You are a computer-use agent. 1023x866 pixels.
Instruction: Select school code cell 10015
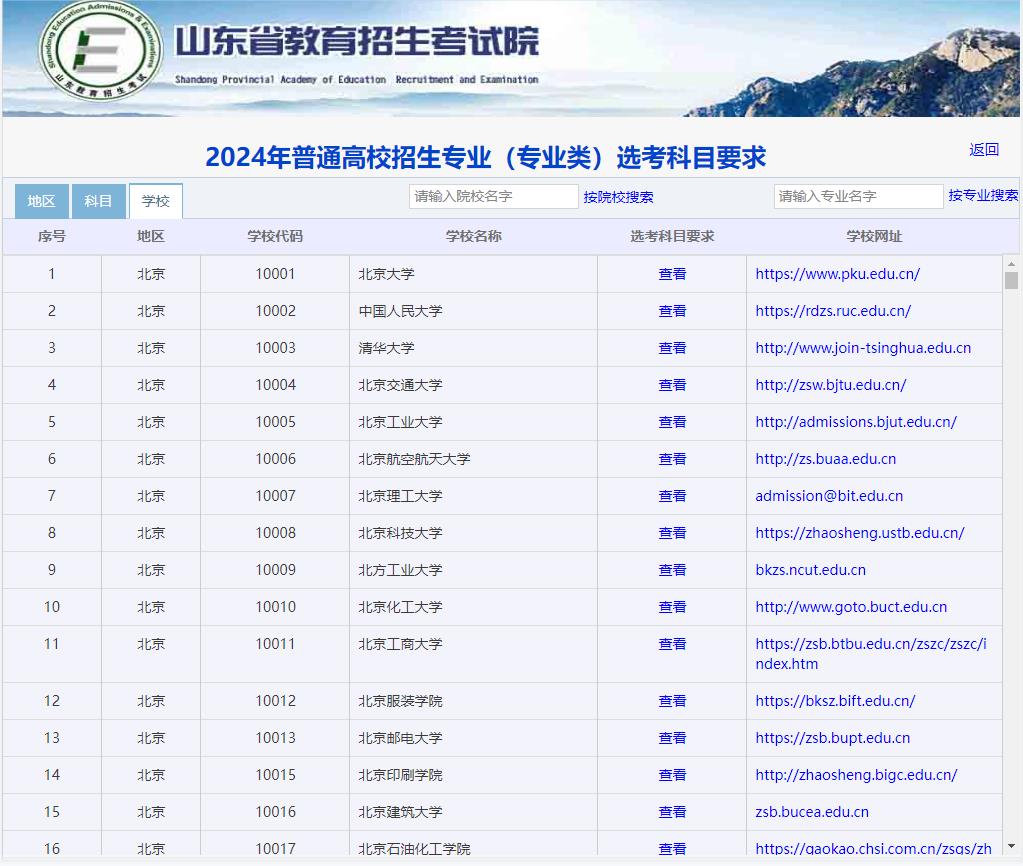(x=275, y=775)
